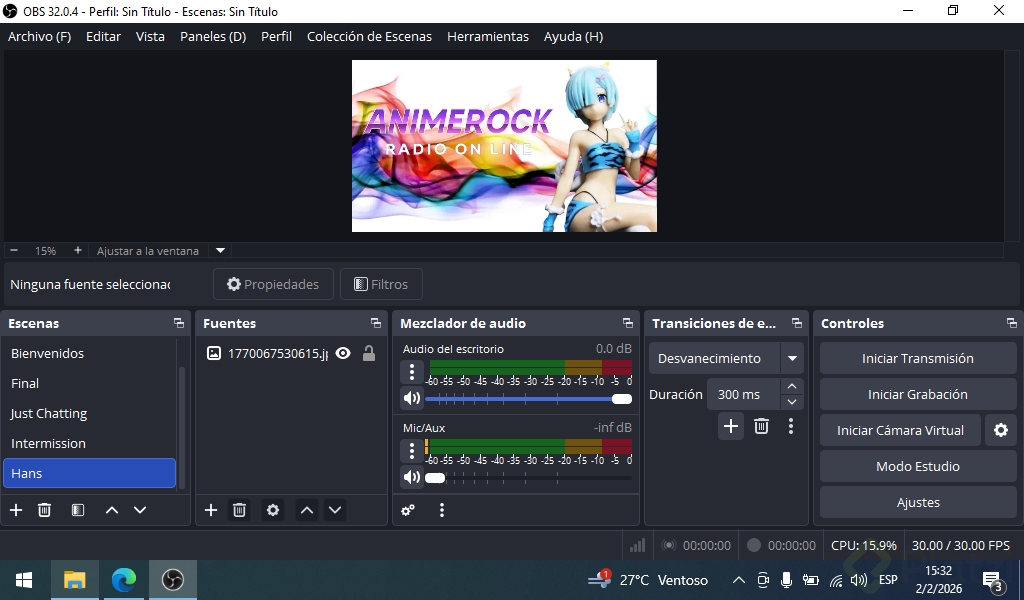Screen dimensions: 1024x600
Task: Click Duración 300 ms field
Action: pos(744,394)
